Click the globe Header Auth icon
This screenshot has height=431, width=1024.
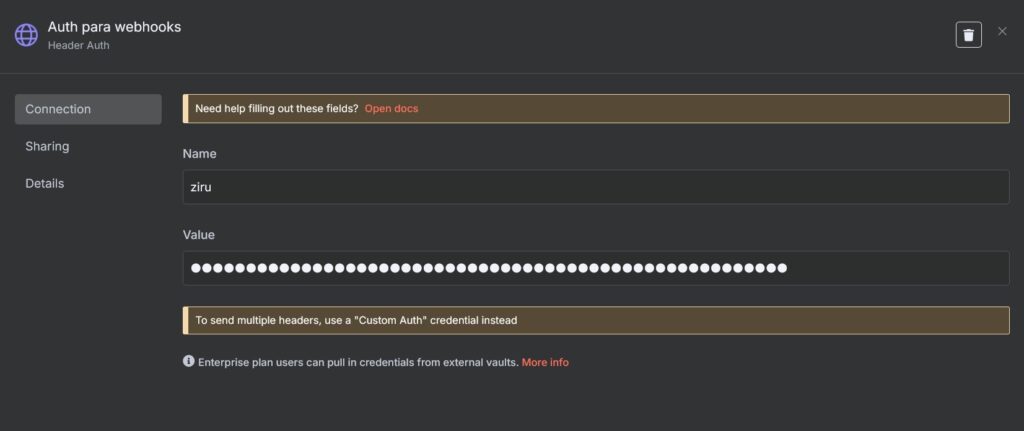point(26,35)
